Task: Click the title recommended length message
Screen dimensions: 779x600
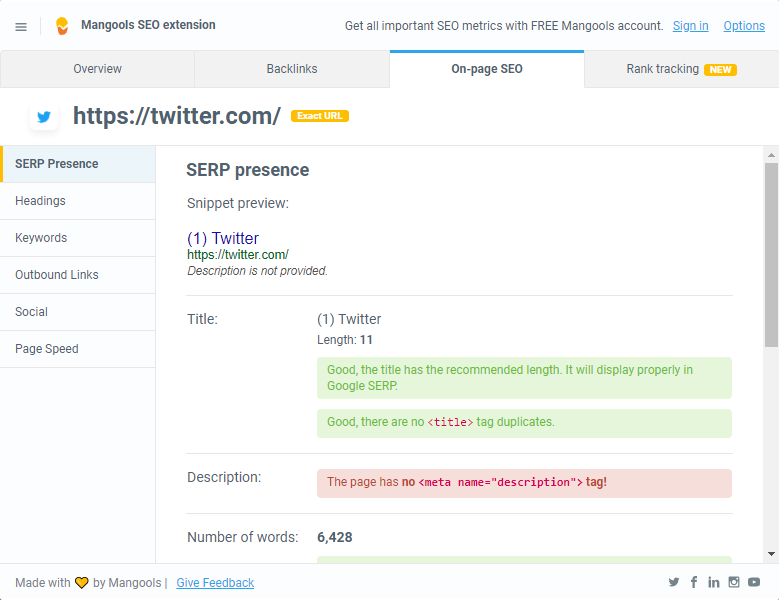Action: click(524, 378)
